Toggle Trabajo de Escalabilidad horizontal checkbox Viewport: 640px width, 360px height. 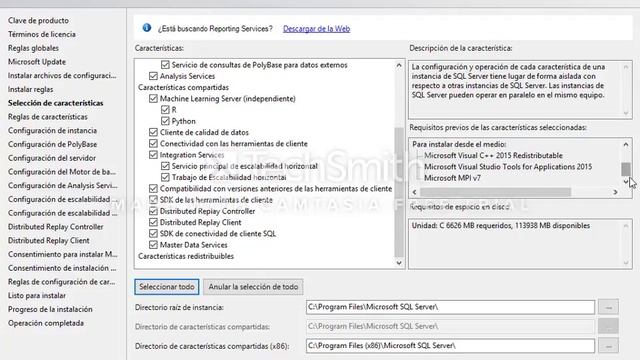165,177
